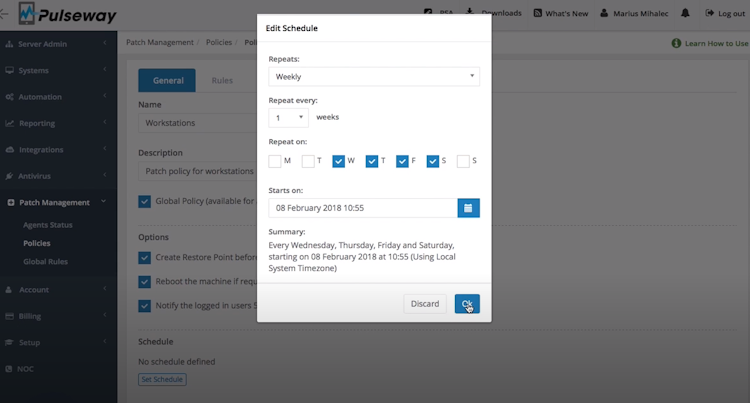
Task: Collapse the Patch Management menu chevron
Action: point(104,202)
